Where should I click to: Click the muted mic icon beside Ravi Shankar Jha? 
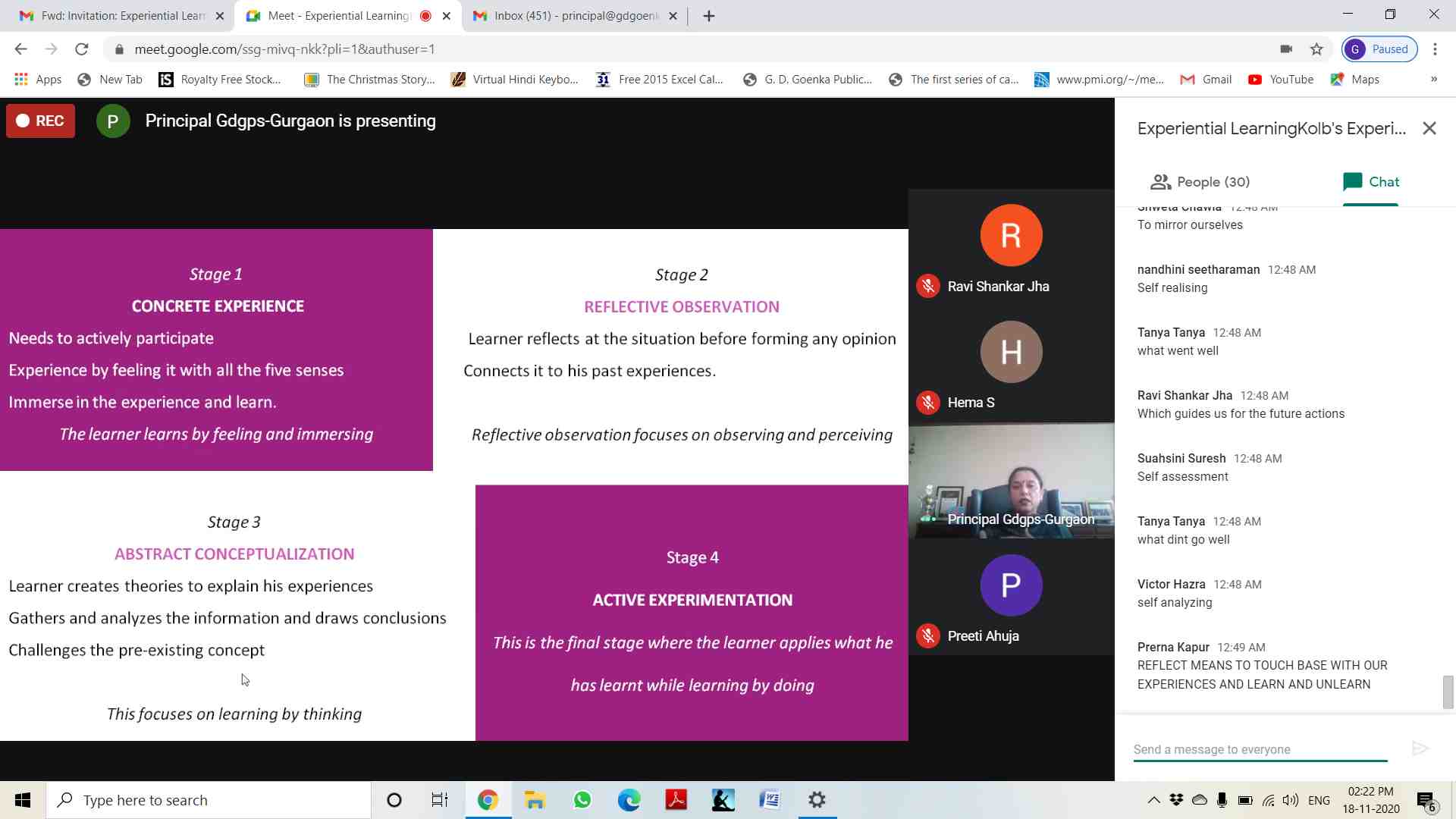[x=928, y=287]
